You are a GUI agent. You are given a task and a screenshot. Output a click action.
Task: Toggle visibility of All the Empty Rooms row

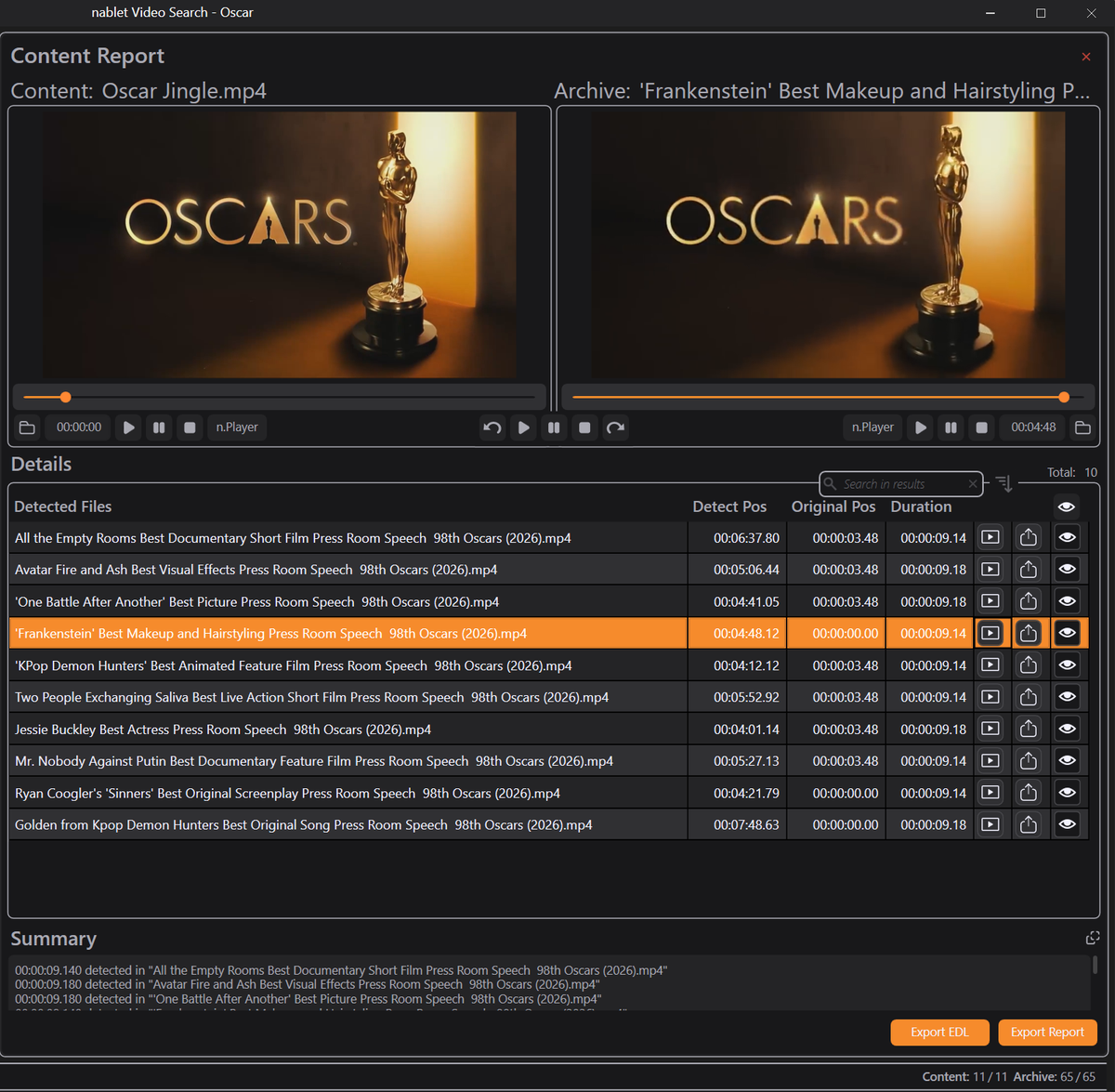pyautogui.click(x=1068, y=537)
